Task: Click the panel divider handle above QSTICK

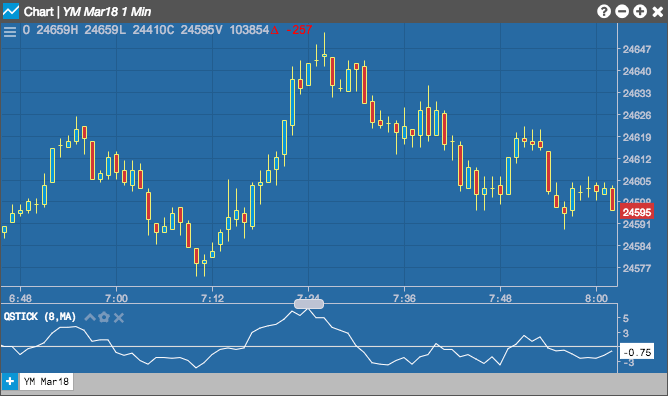Action: point(309,304)
